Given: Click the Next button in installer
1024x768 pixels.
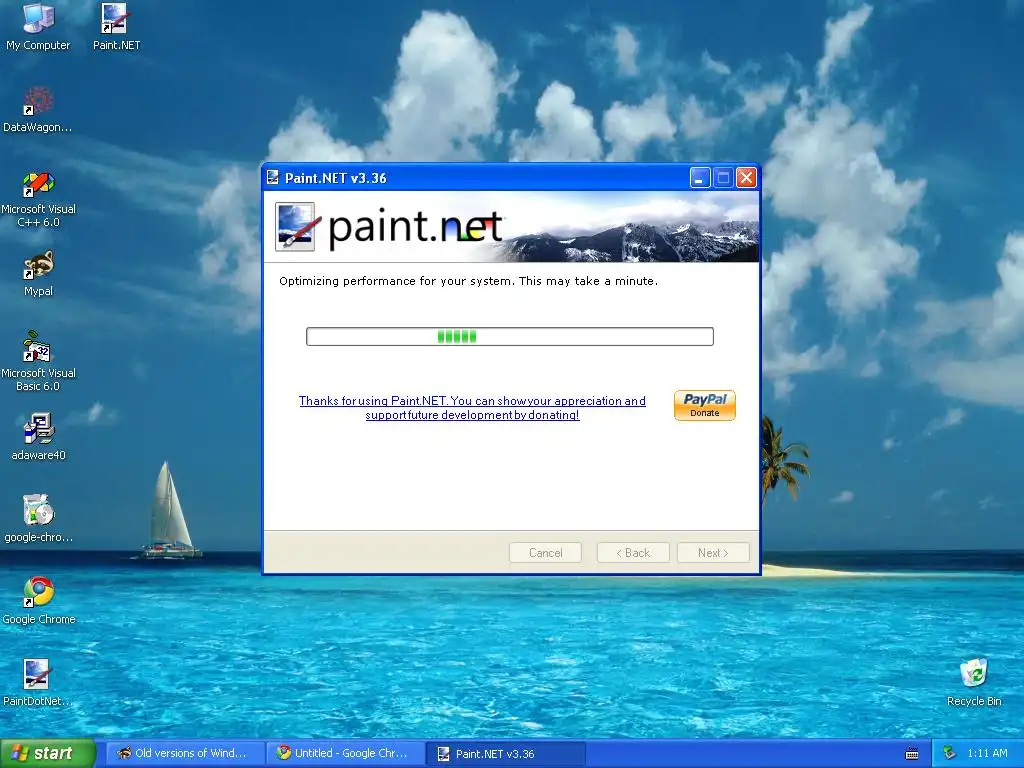Looking at the screenshot, I should tap(713, 552).
